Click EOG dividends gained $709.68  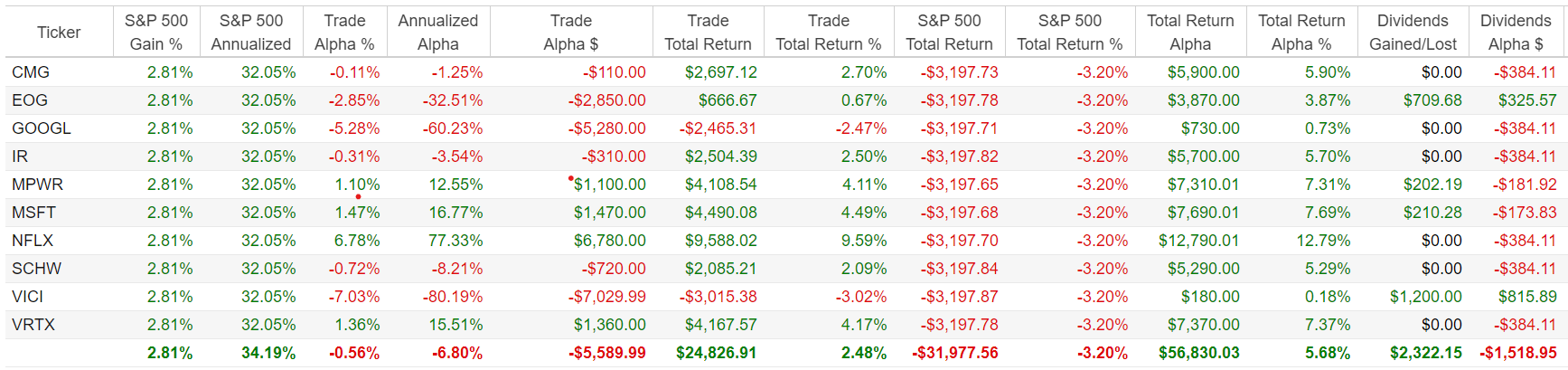click(x=1432, y=100)
